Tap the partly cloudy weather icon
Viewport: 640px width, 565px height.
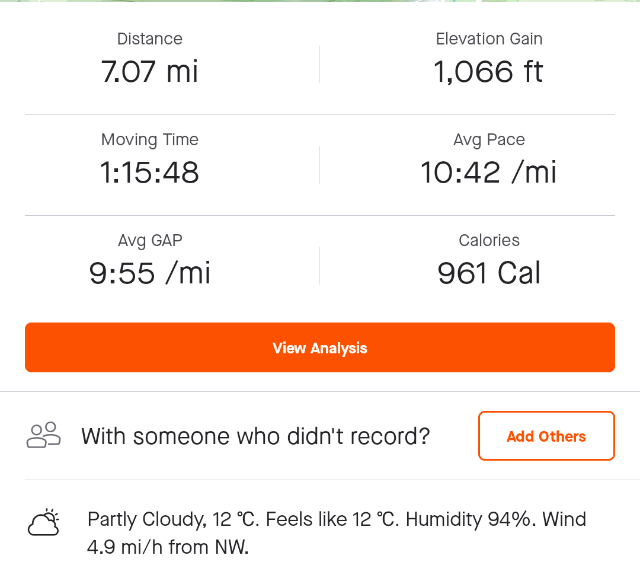pyautogui.click(x=44, y=522)
